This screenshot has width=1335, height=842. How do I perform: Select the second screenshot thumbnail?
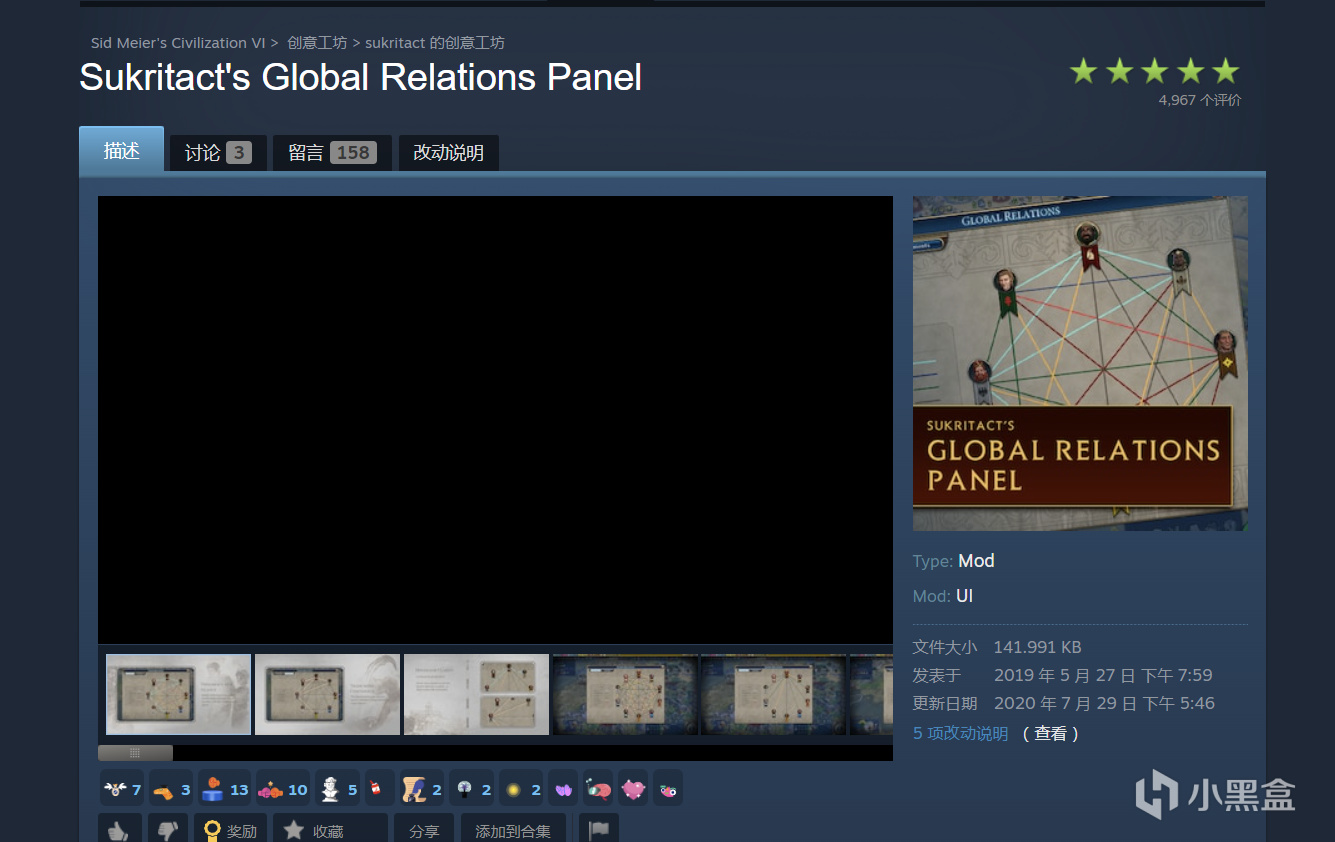click(327, 694)
